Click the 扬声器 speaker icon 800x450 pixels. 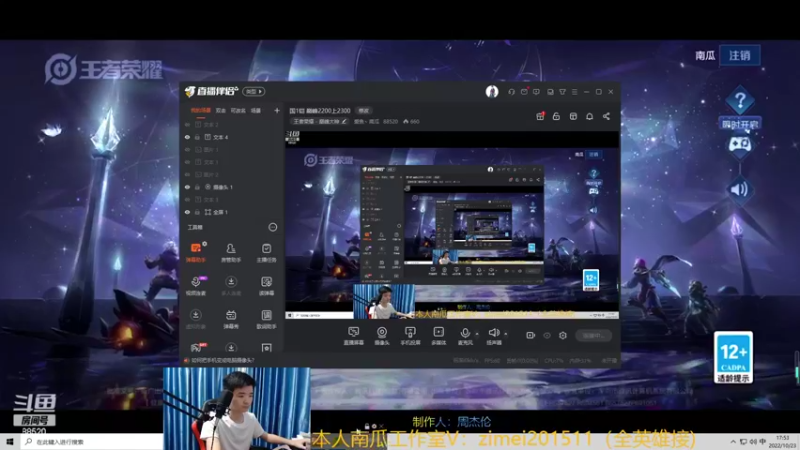point(493,333)
